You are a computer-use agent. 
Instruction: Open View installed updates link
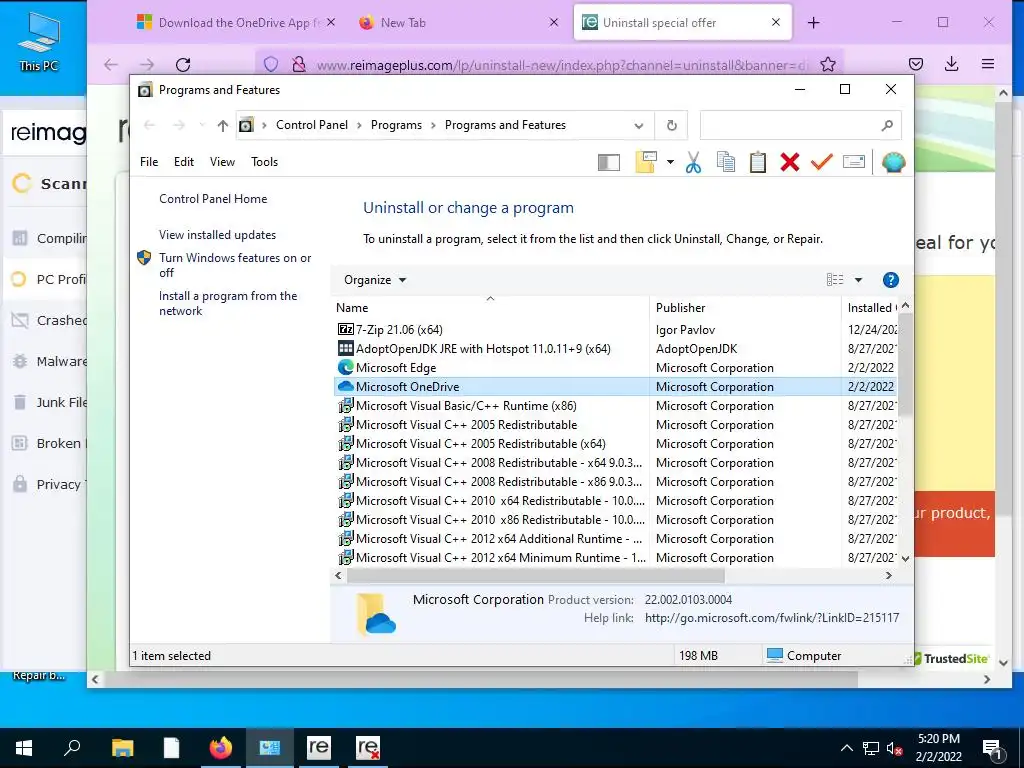tap(217, 234)
